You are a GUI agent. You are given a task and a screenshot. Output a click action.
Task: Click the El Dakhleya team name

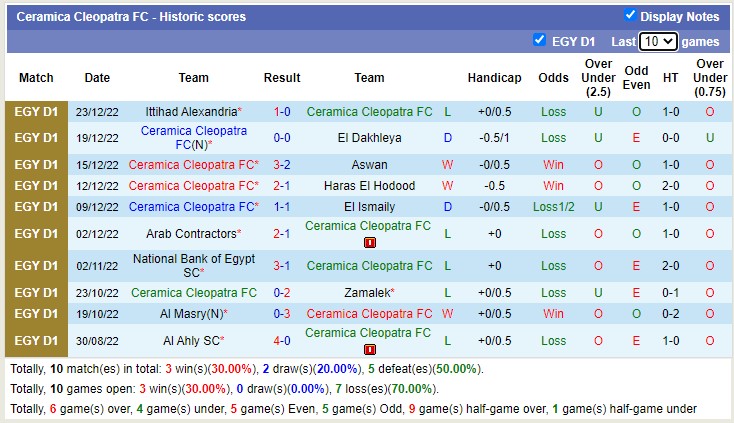tap(368, 138)
